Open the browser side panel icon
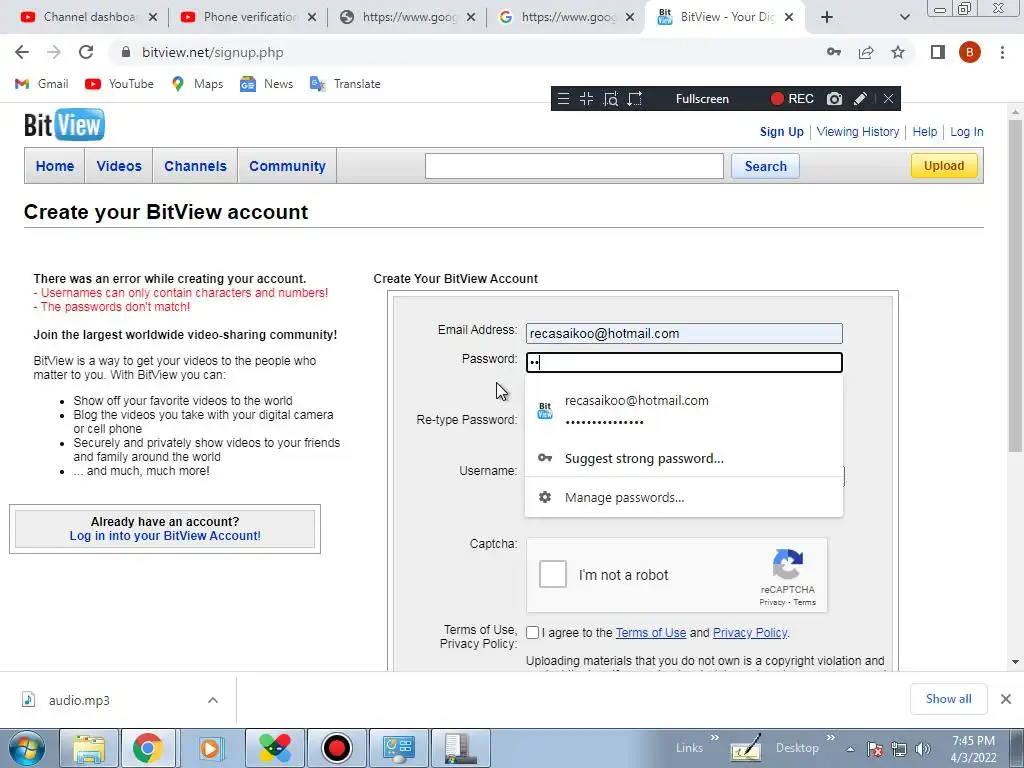 point(938,52)
